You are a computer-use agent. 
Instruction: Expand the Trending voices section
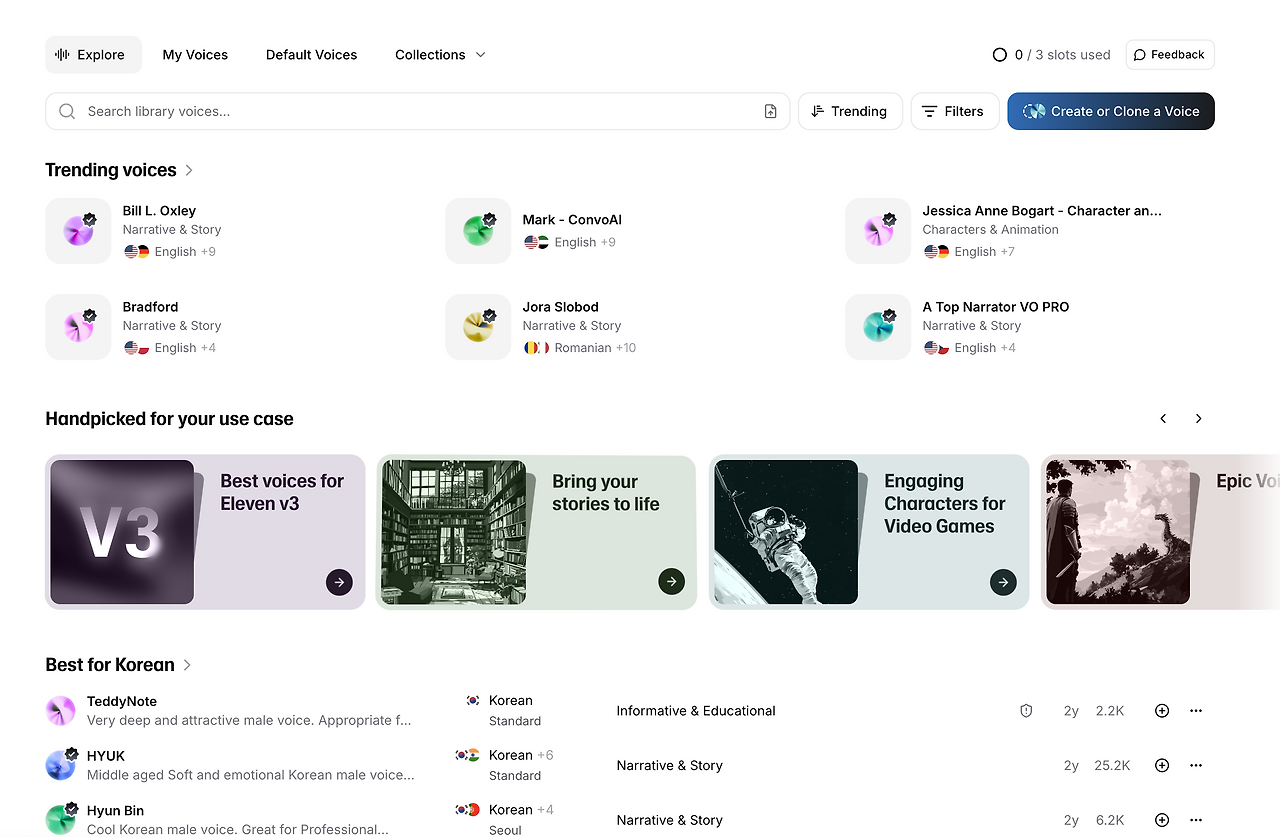(x=189, y=171)
